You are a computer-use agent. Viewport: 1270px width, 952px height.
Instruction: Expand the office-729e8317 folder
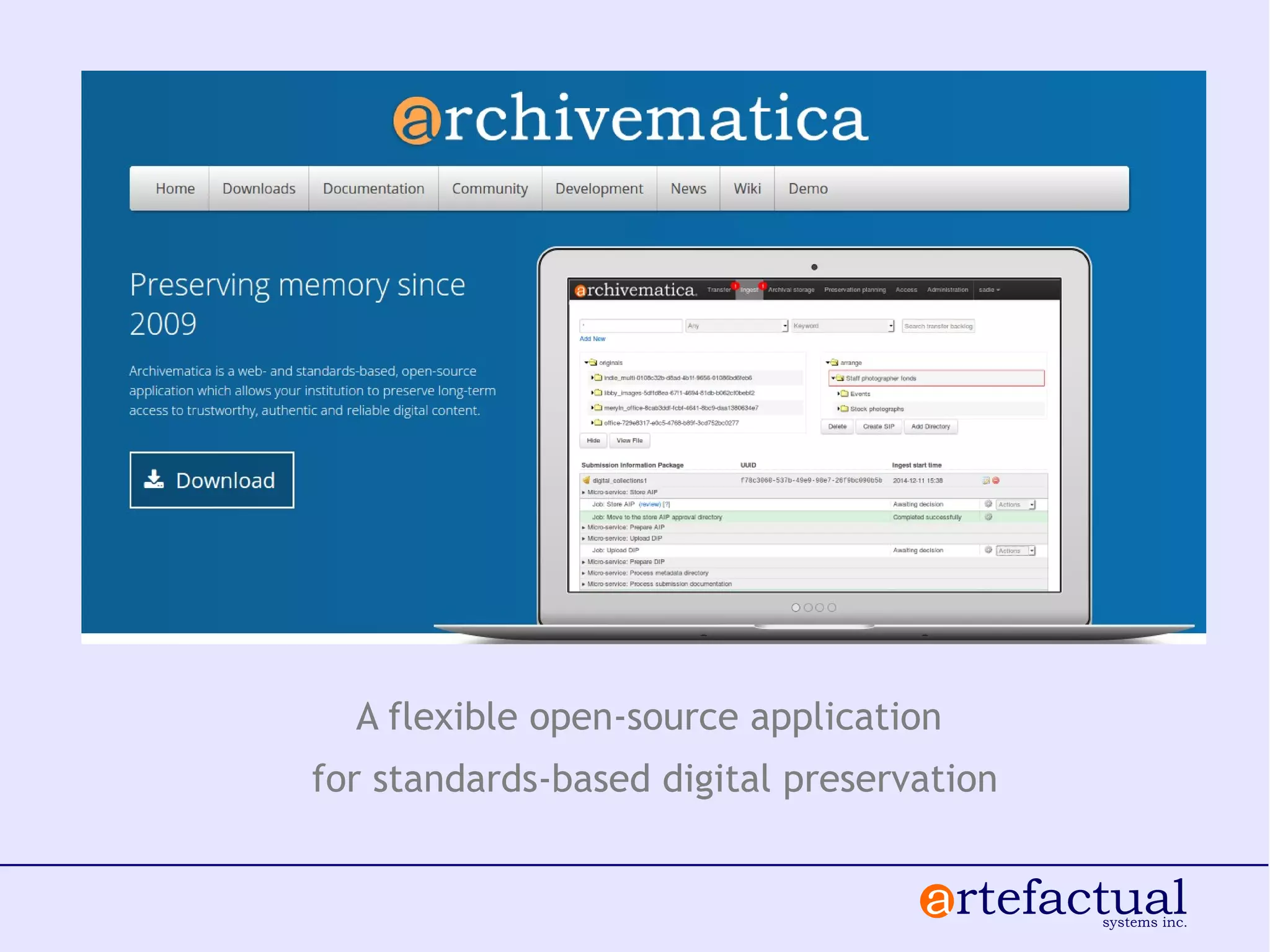592,422
